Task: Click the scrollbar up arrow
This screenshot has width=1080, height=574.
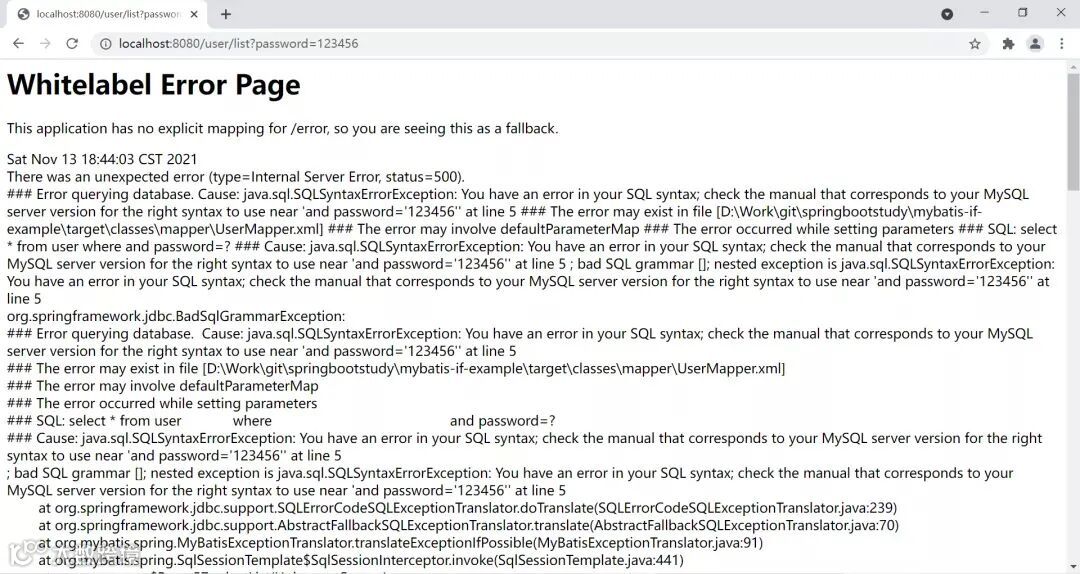Action: tap(1073, 66)
